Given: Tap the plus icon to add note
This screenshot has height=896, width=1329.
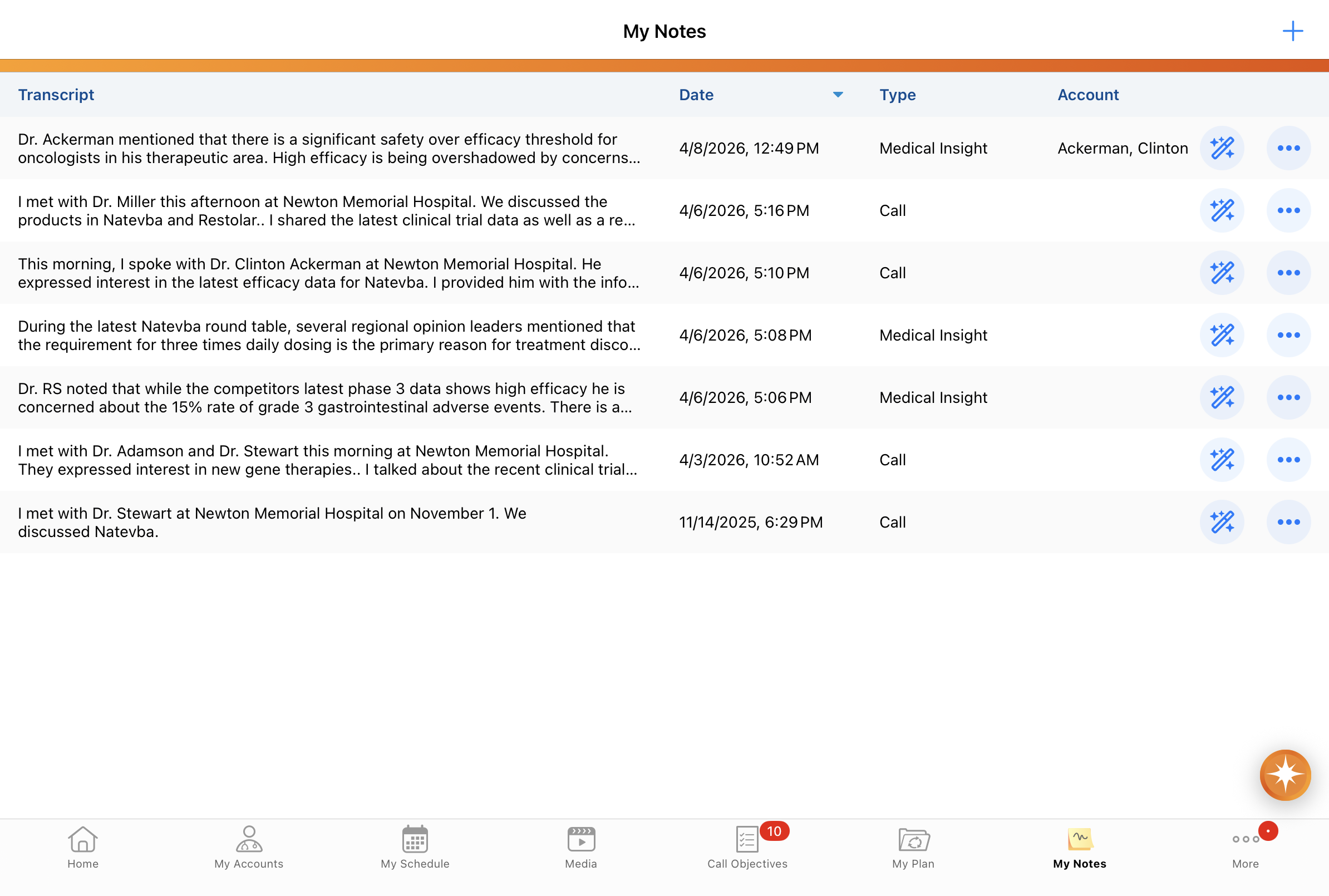Looking at the screenshot, I should point(1292,31).
